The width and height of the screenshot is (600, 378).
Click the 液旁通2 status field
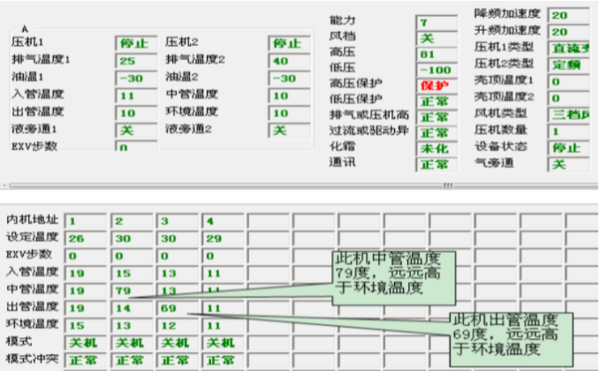click(x=289, y=130)
